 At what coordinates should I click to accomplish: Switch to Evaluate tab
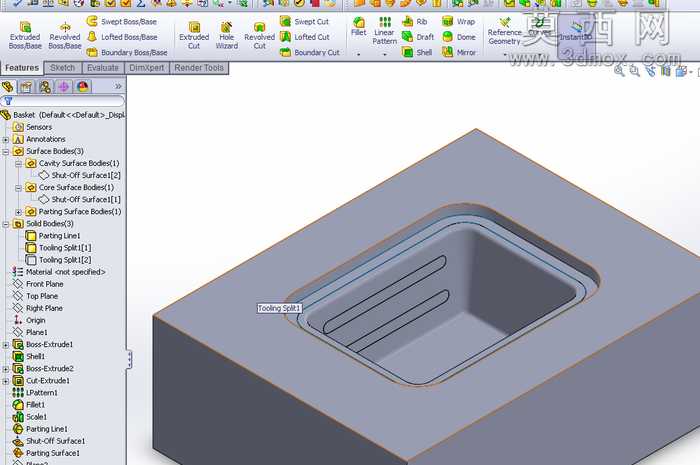(x=103, y=68)
